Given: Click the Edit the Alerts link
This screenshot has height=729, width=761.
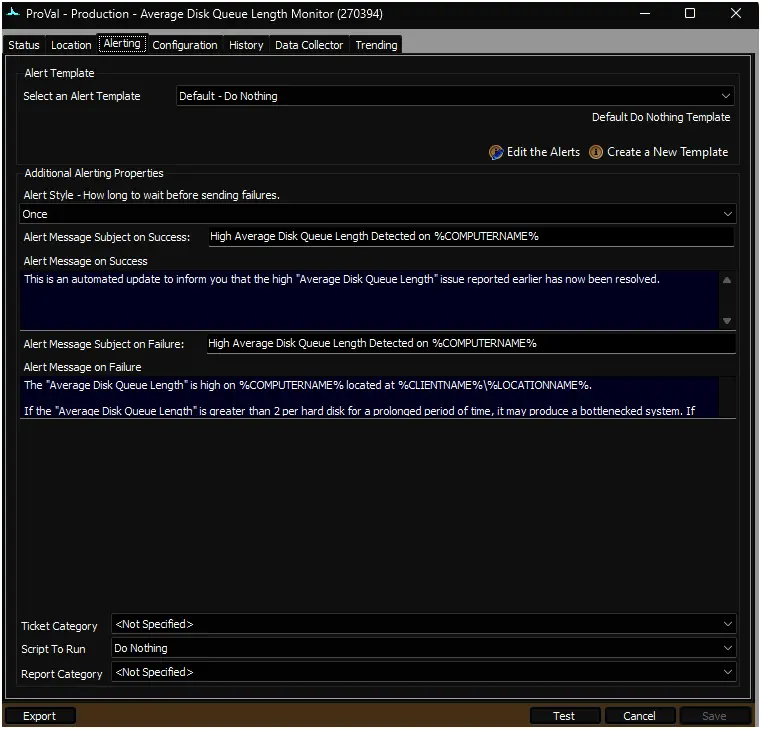Looking at the screenshot, I should point(543,152).
